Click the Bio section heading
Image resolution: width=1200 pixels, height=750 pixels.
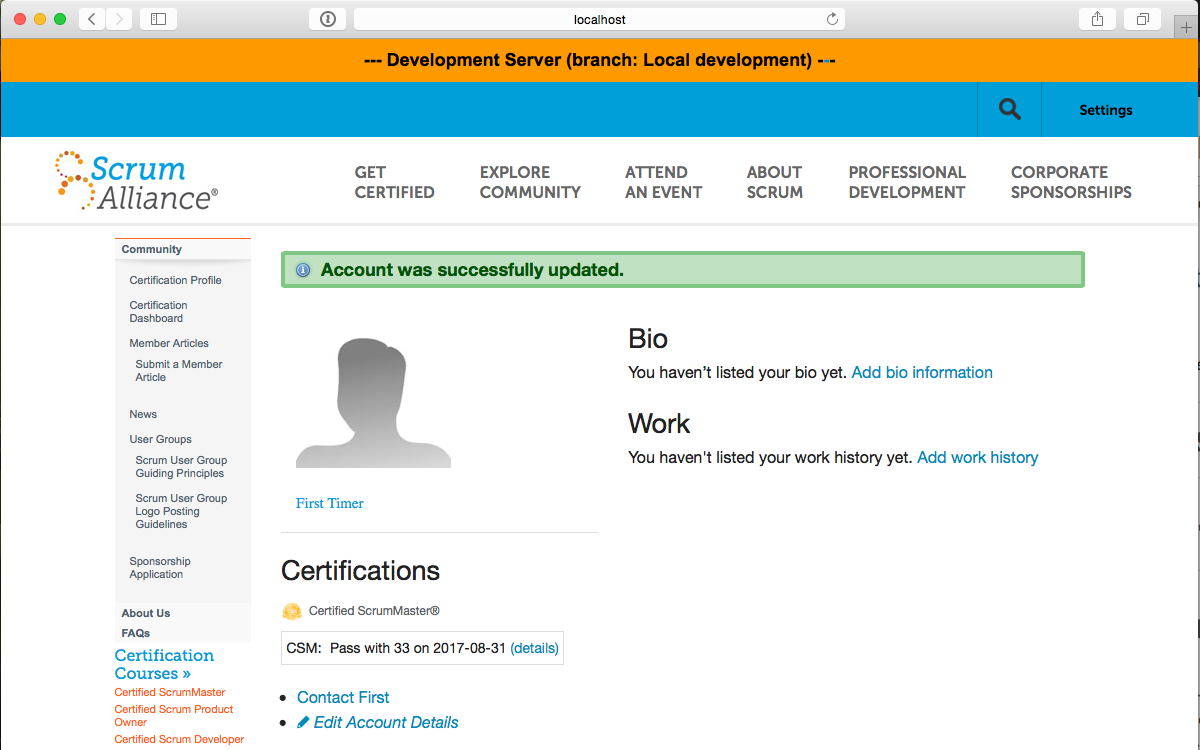coord(648,338)
